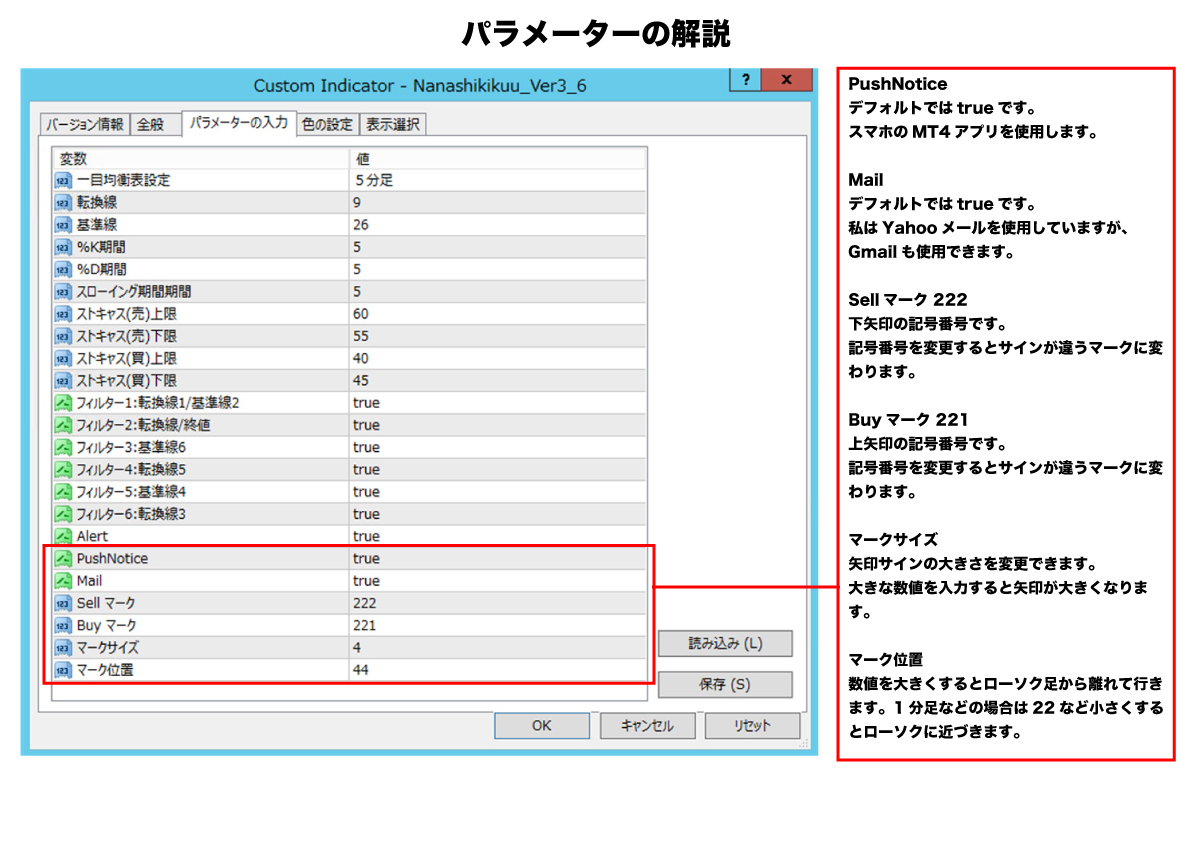Click the icon beside Buy マーク row
Screen dimensions: 1191x842
pos(63,626)
